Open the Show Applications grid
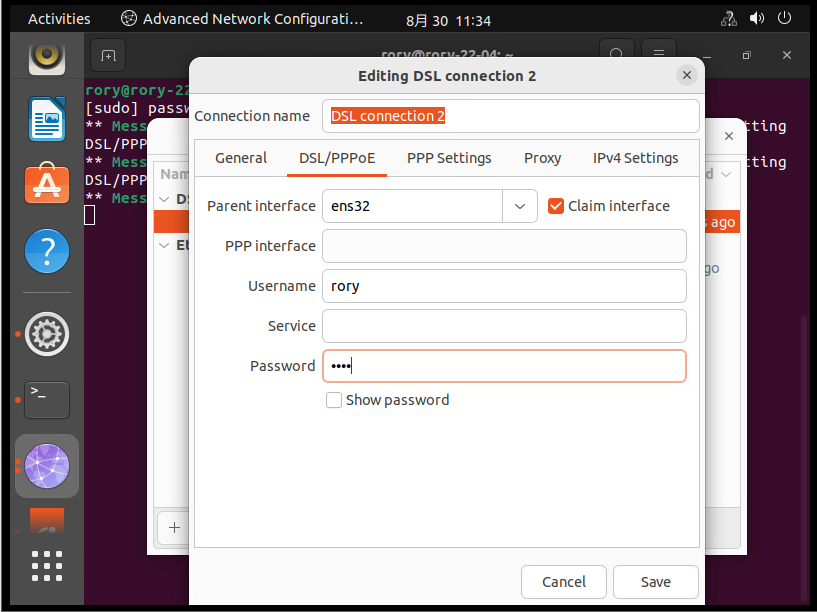This screenshot has width=817, height=612. pyautogui.click(x=47, y=566)
